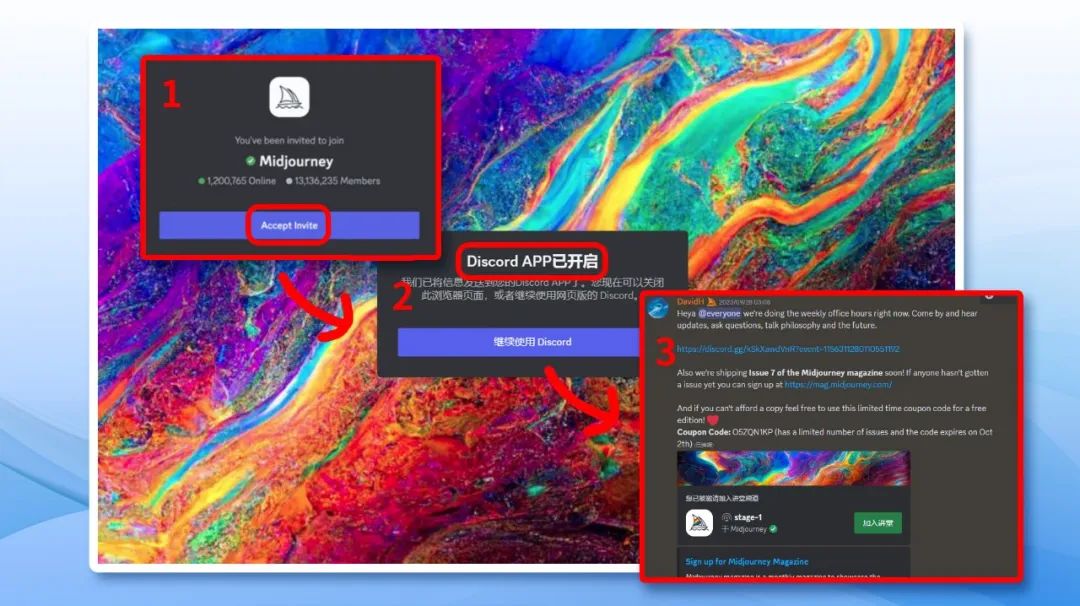Click the @everyone mention
The height and width of the screenshot is (606, 1080).
[719, 313]
